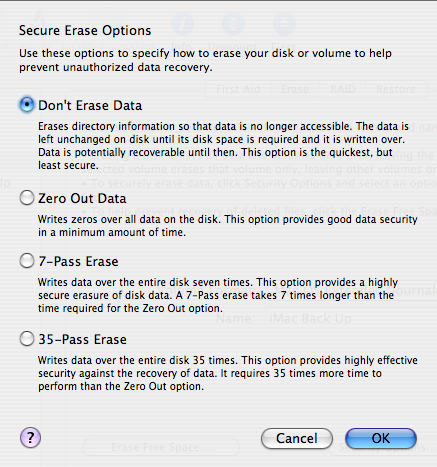The width and height of the screenshot is (437, 467).
Task: Click the Name field showing iMac Back Up
Action: pyautogui.click(x=351, y=319)
